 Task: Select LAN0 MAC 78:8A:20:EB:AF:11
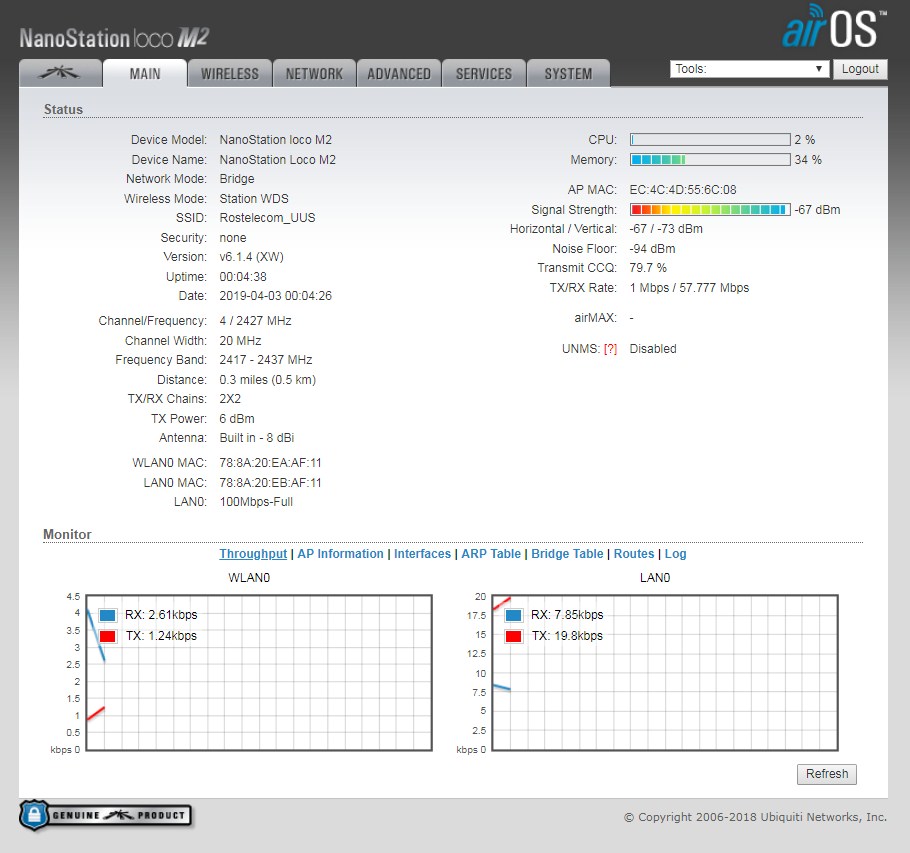270,483
